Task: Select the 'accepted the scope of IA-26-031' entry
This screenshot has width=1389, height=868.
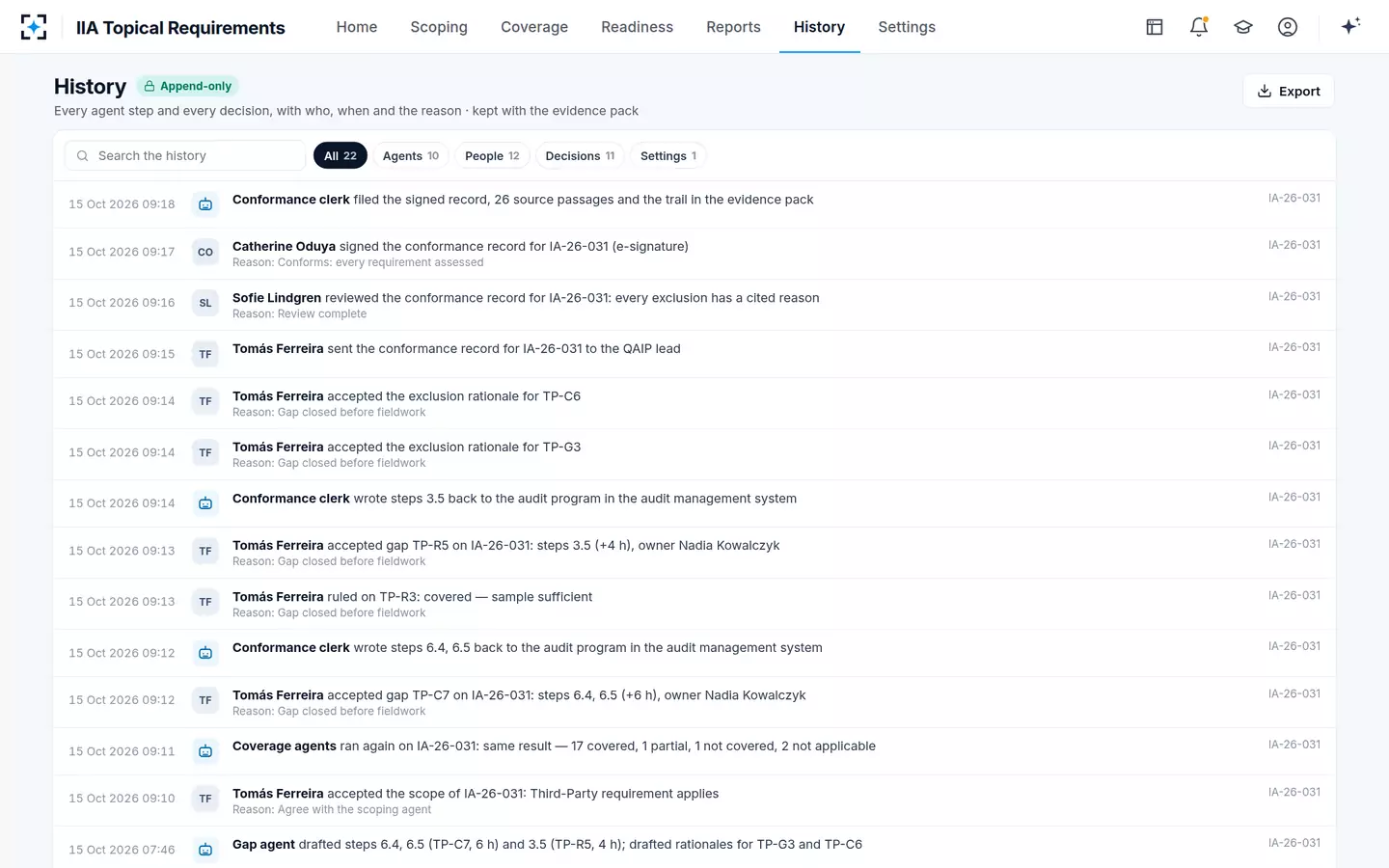Action: point(694,800)
